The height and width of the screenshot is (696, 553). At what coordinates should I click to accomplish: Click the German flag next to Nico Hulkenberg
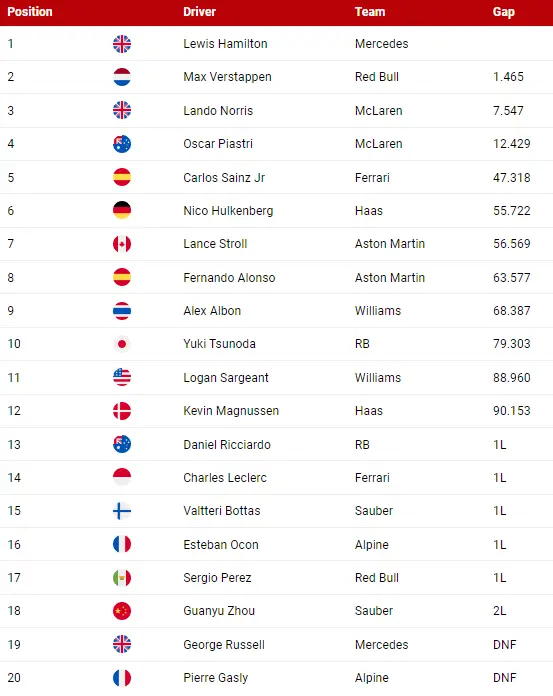122,210
